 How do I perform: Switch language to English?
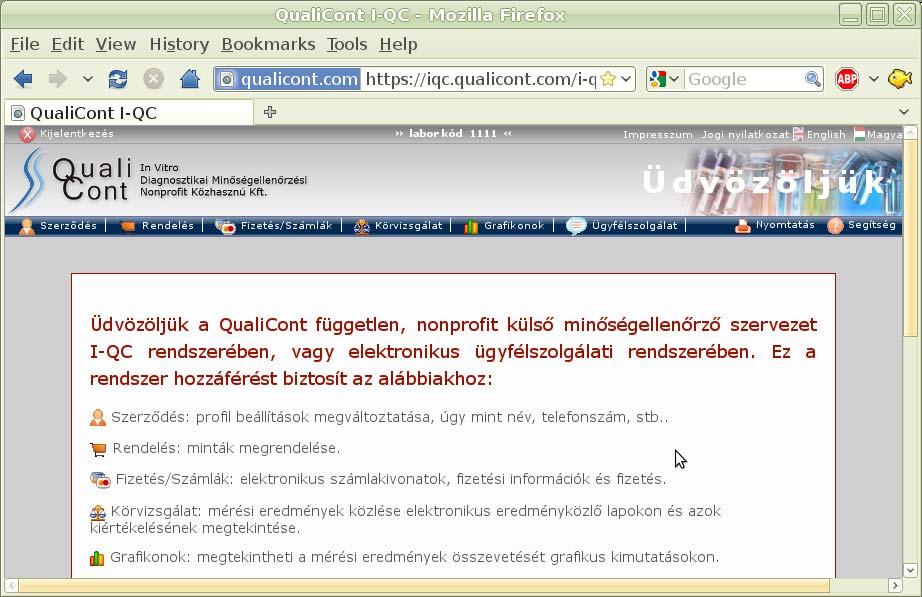[826, 135]
